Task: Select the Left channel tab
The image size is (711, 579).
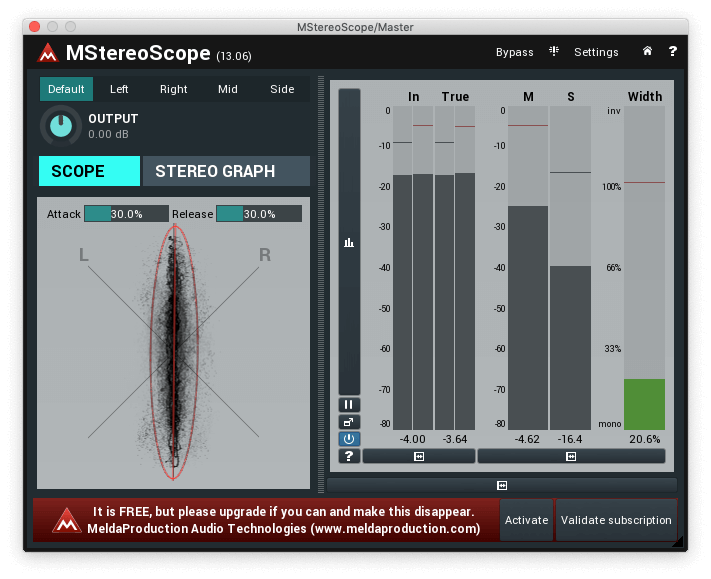Action: point(119,89)
